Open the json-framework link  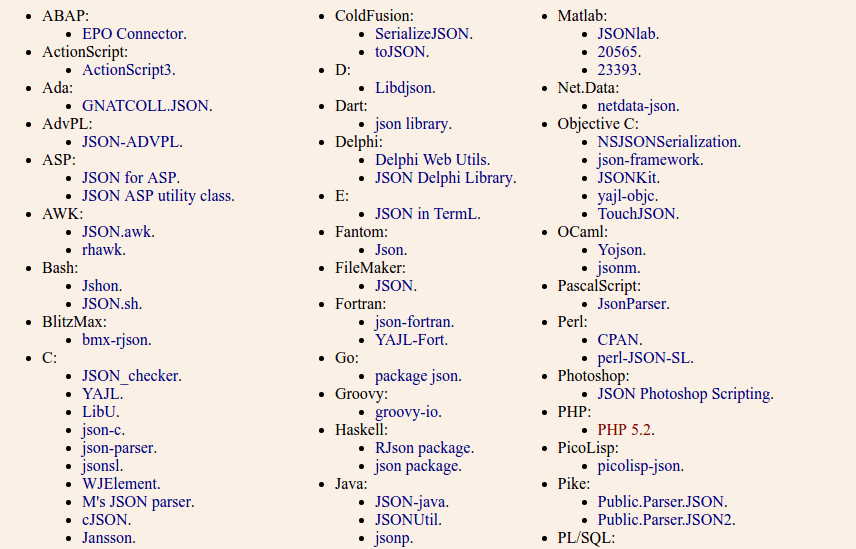tap(649, 160)
